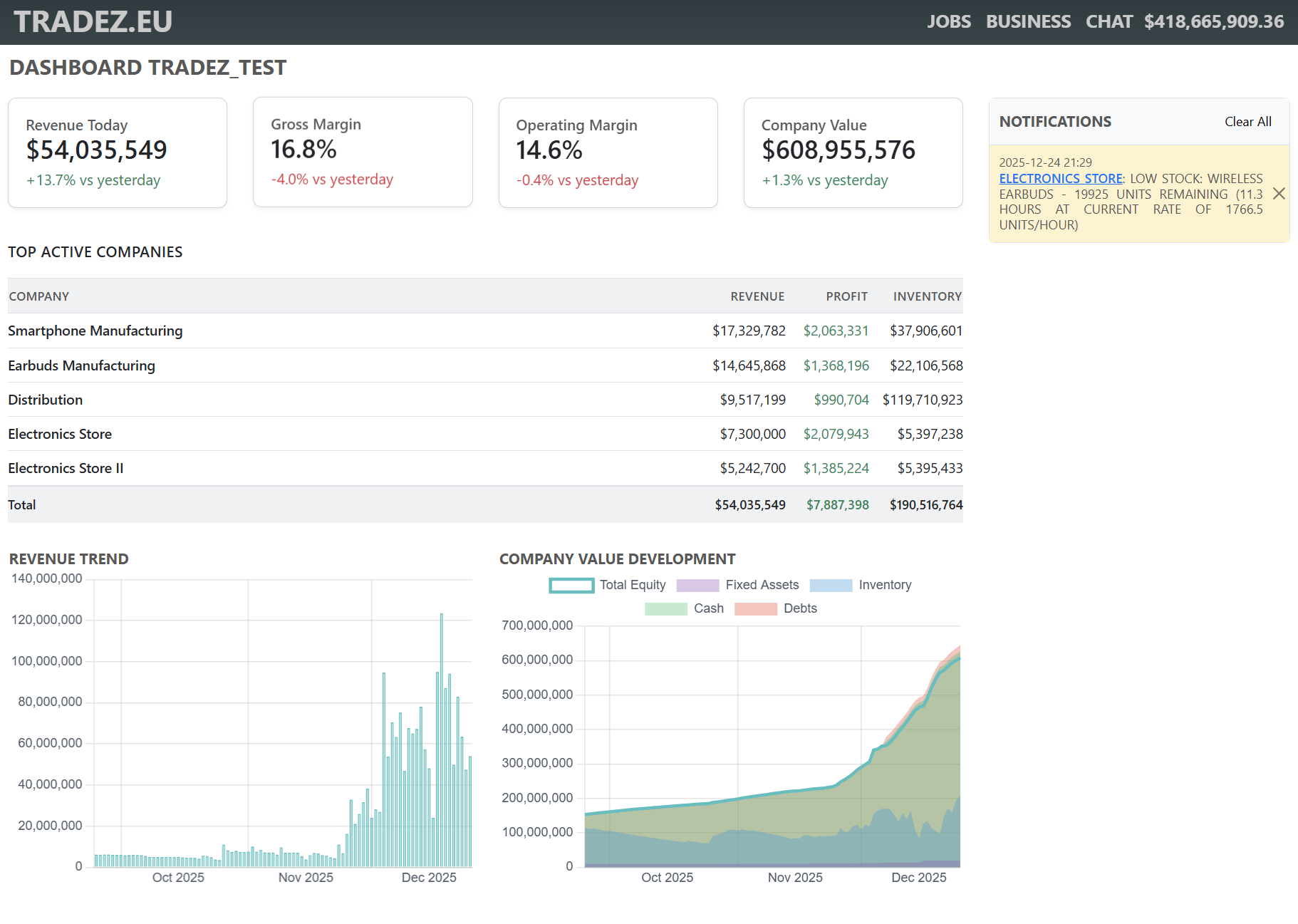Toggle Inventory in the chart legend
The height and width of the screenshot is (924, 1298).
click(x=861, y=585)
